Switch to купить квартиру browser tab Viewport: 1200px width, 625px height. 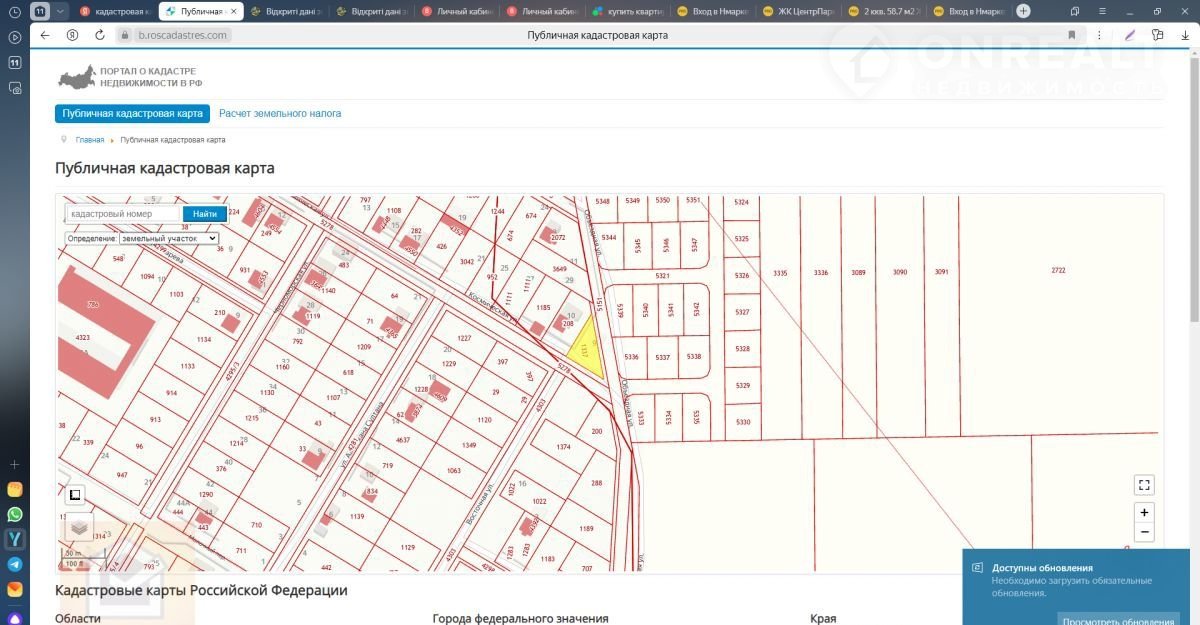tap(627, 12)
